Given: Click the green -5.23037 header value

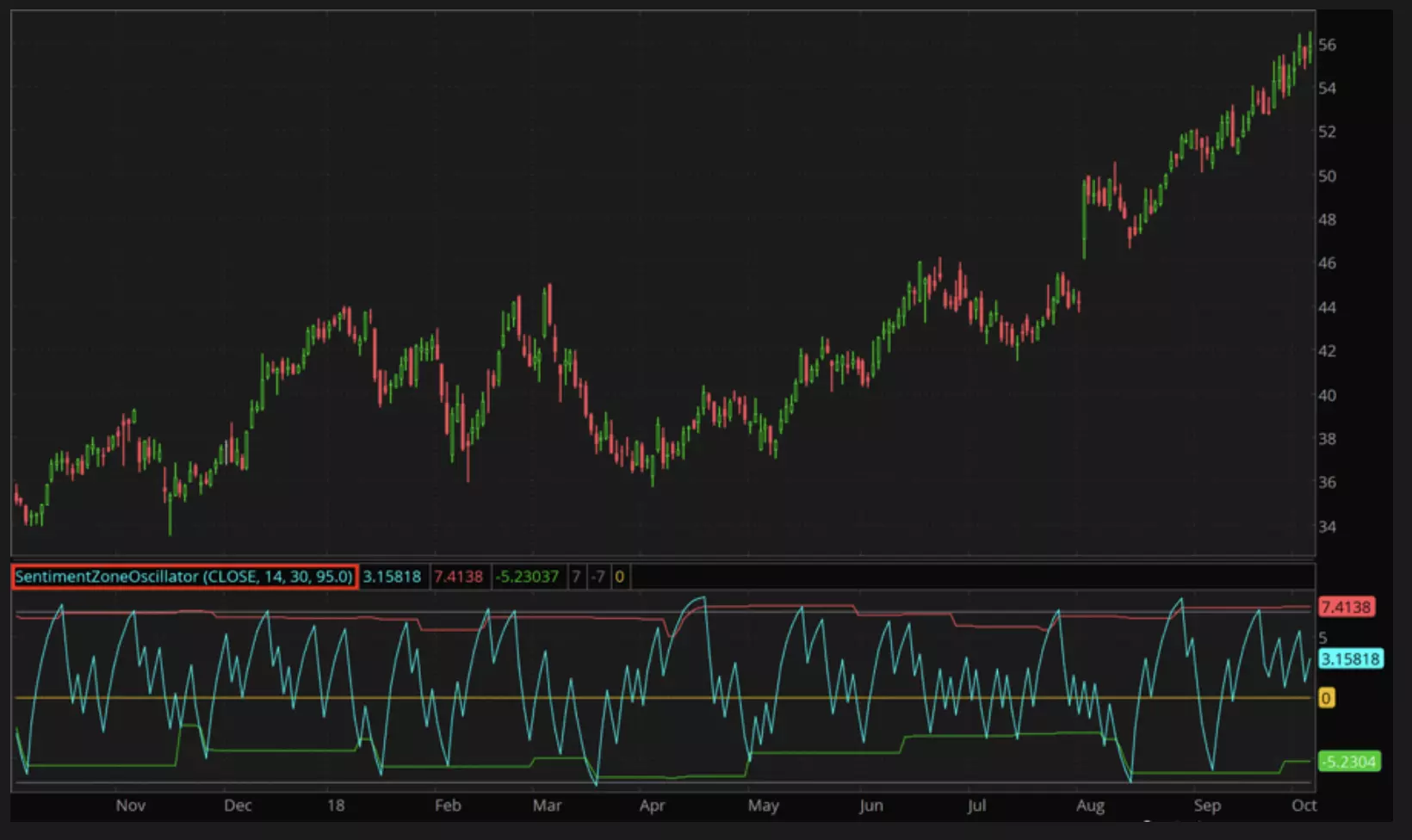Looking at the screenshot, I should 527,577.
